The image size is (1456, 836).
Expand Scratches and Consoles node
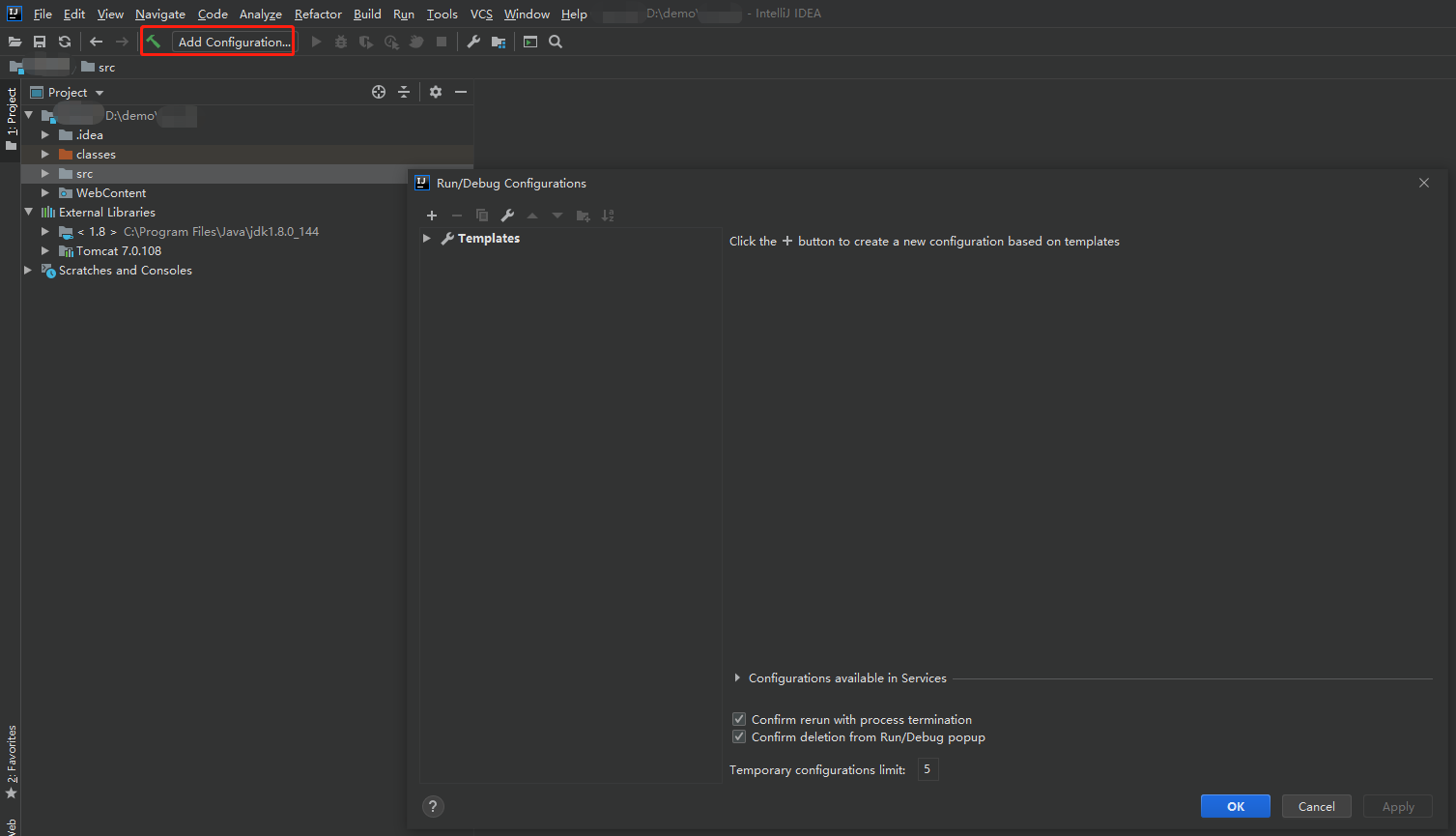click(x=28, y=270)
